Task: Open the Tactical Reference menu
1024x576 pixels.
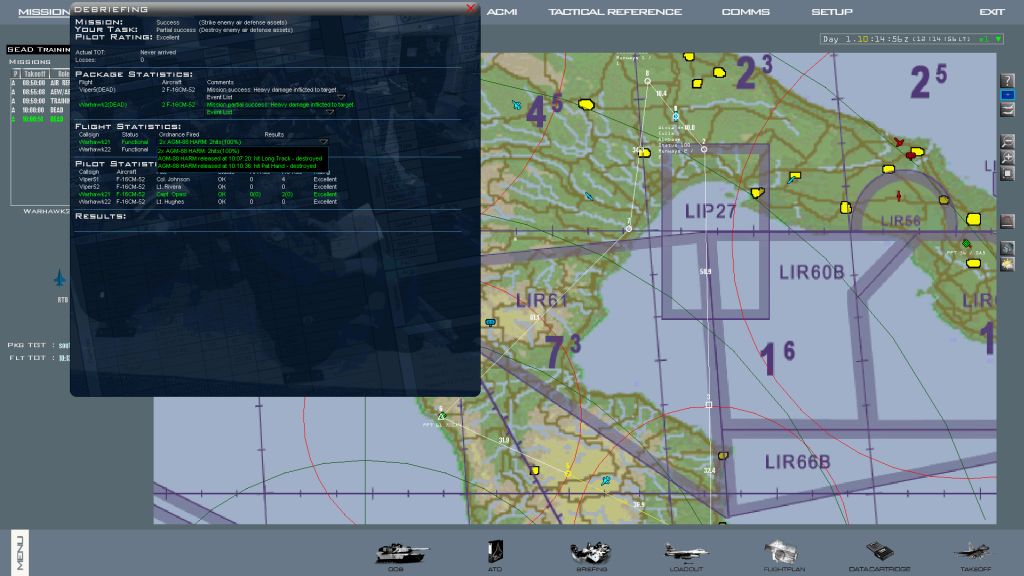Action: (615, 12)
